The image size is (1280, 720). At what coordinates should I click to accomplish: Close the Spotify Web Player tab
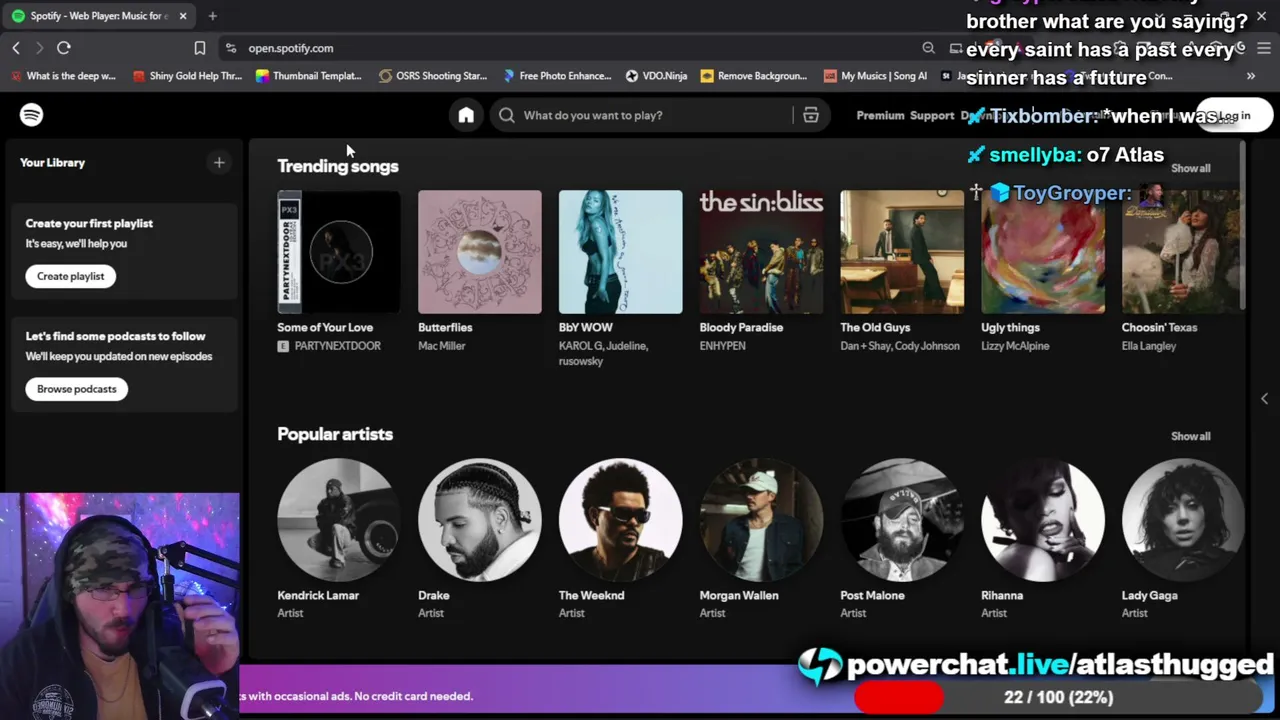pyautogui.click(x=183, y=16)
